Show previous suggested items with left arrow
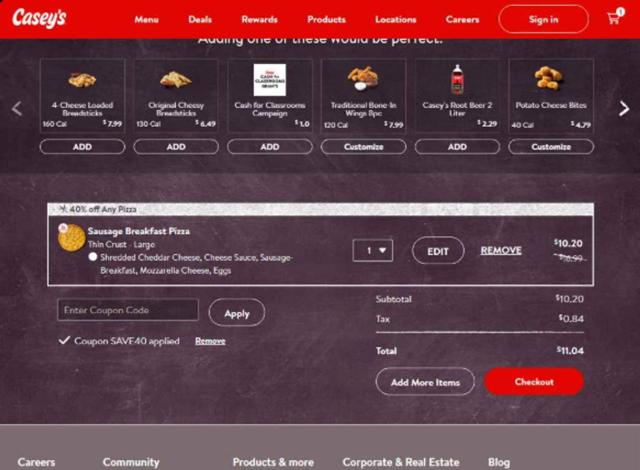The height and width of the screenshot is (470, 640). pyautogui.click(x=17, y=109)
